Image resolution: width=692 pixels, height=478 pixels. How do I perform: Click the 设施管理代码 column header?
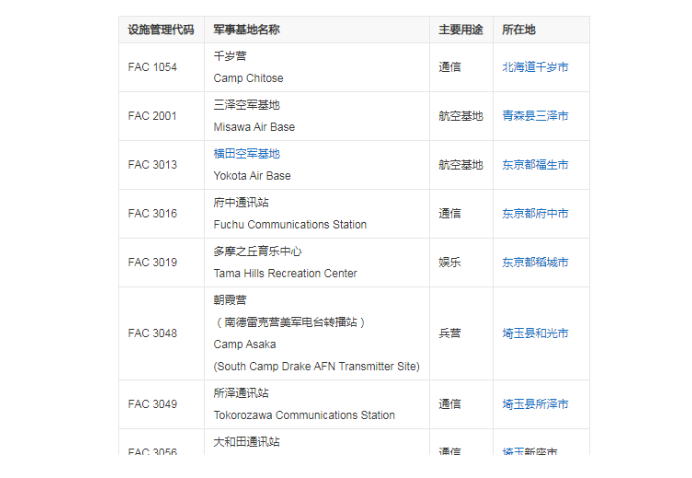point(161,30)
